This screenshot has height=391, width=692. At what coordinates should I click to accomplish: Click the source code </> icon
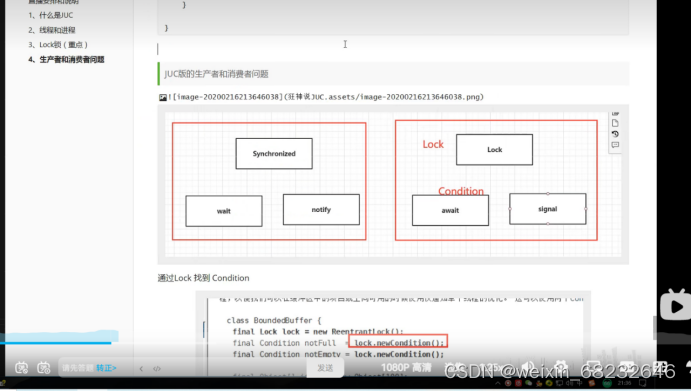(x=157, y=368)
